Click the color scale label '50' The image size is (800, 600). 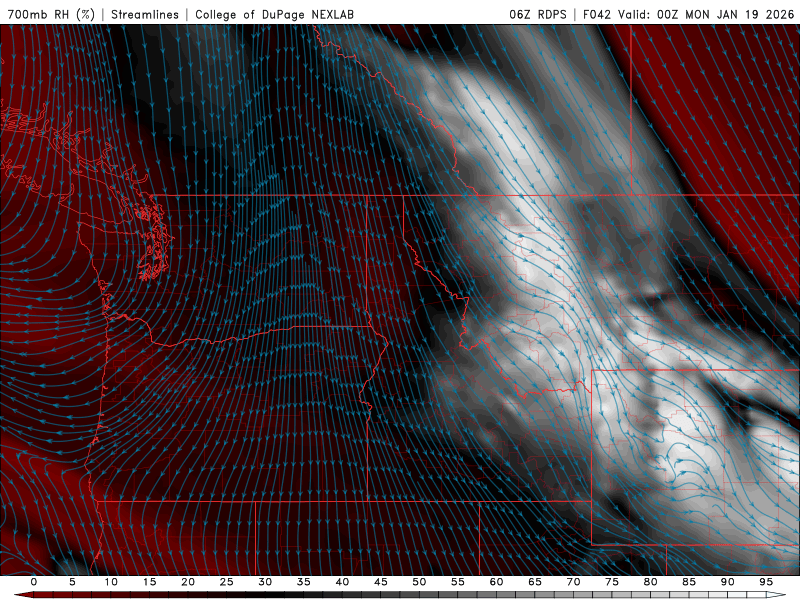419,582
